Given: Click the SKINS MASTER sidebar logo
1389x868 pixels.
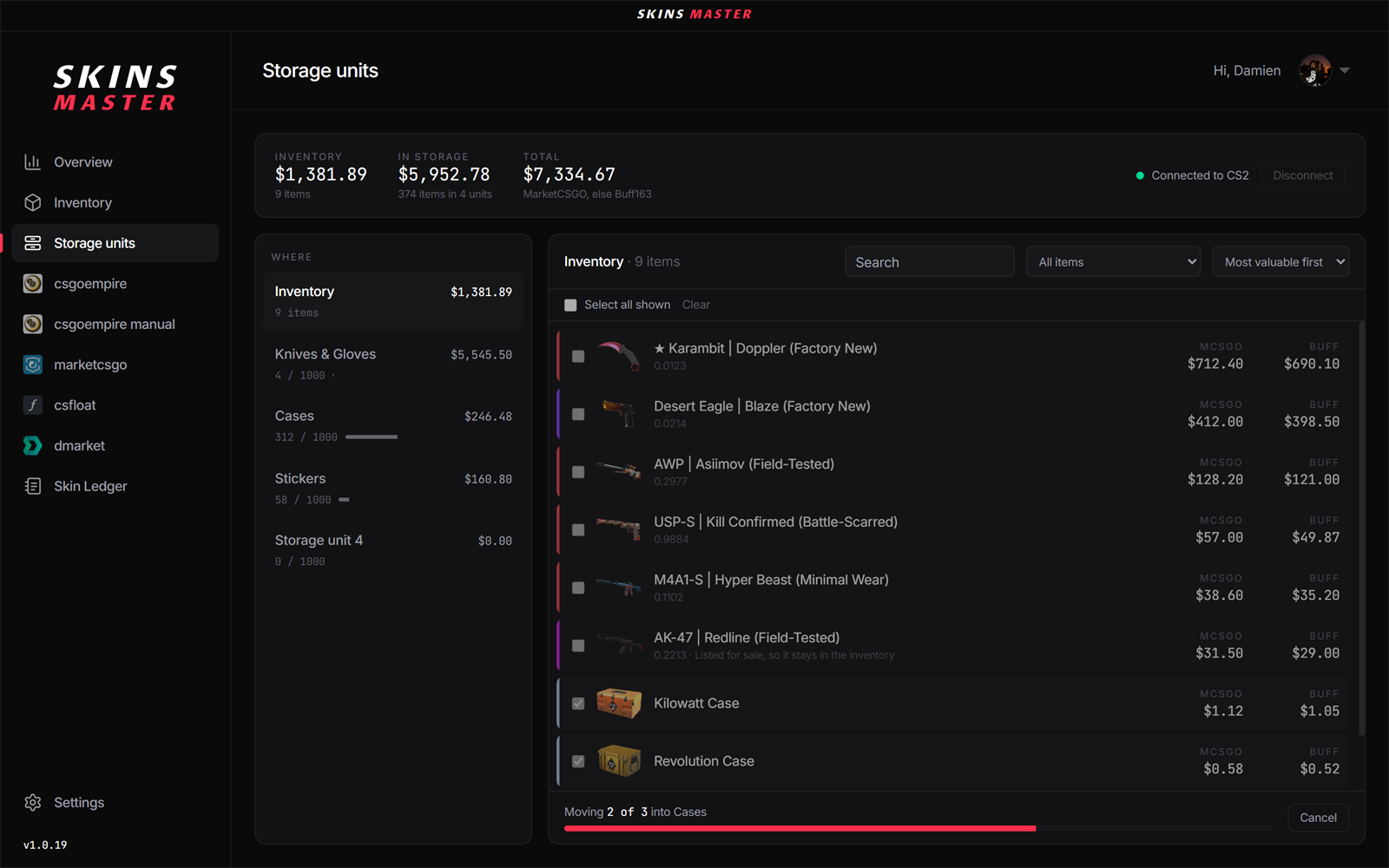Looking at the screenshot, I should 115,88.
